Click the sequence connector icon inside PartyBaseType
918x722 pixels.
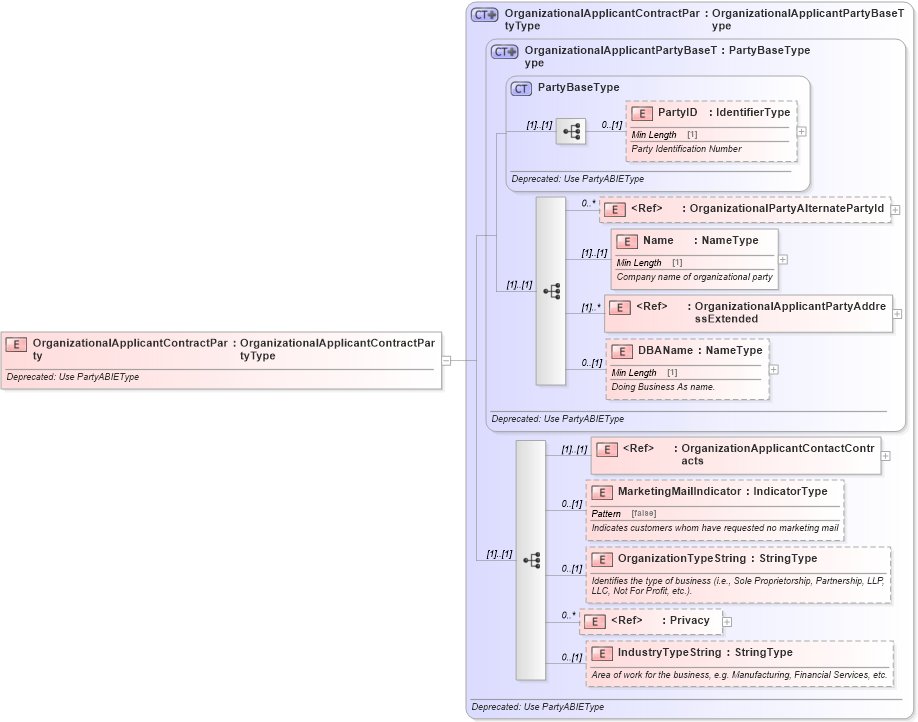pos(570,131)
